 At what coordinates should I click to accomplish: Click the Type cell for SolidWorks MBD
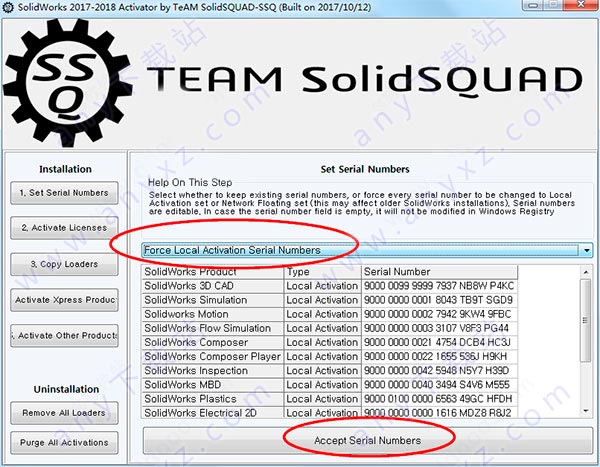(323, 385)
